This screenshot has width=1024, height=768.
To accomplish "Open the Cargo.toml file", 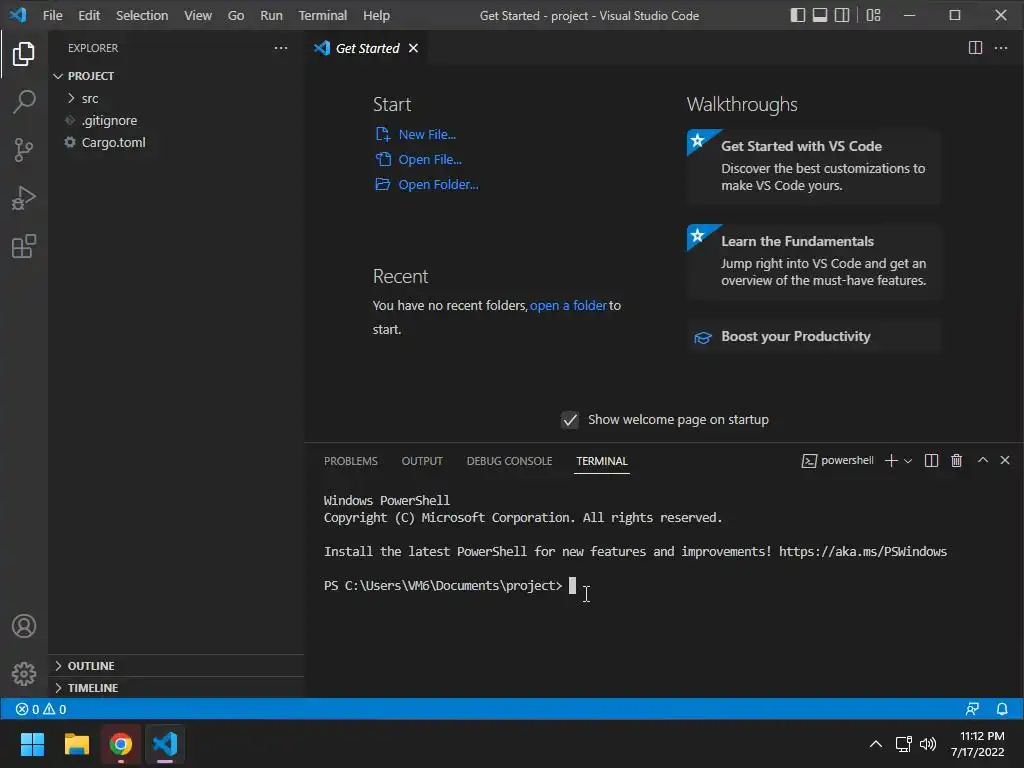I will [113, 142].
